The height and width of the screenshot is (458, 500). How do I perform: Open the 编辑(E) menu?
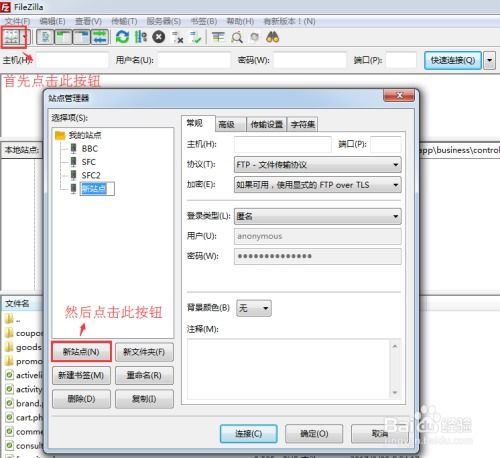click(x=52, y=21)
